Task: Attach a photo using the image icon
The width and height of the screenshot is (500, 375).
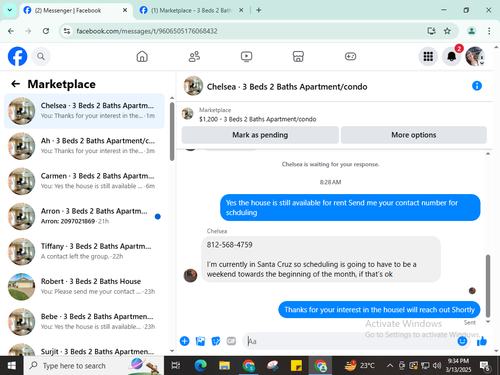Action: 200,341
